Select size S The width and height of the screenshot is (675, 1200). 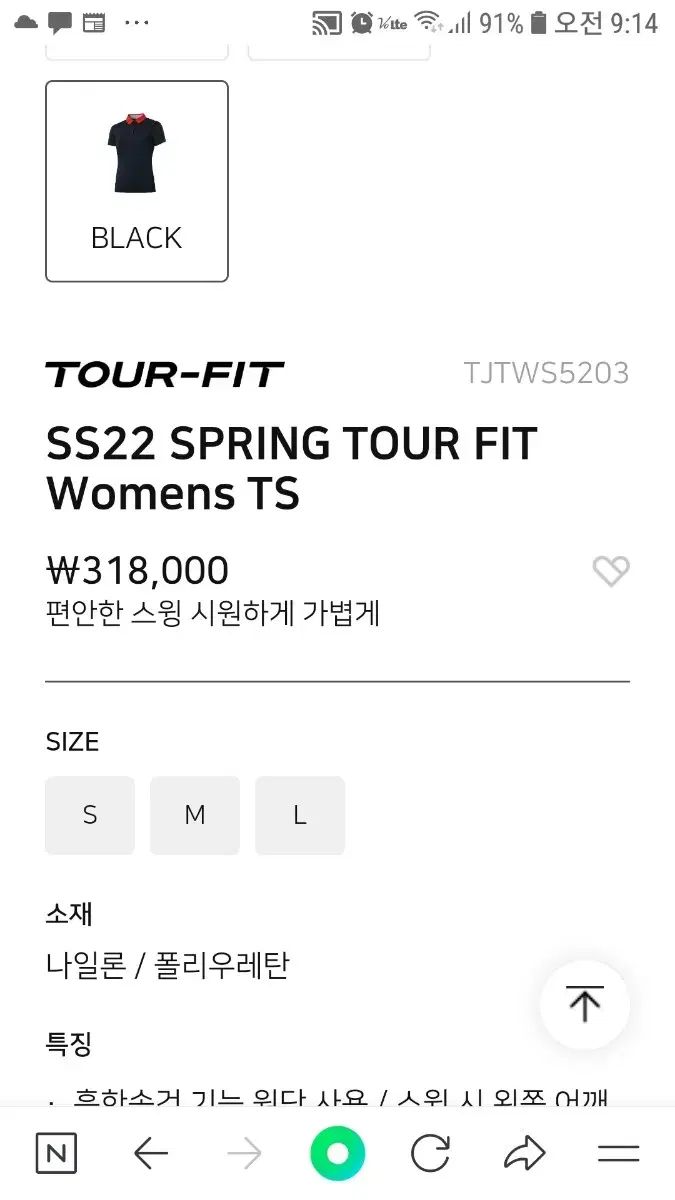click(x=90, y=815)
